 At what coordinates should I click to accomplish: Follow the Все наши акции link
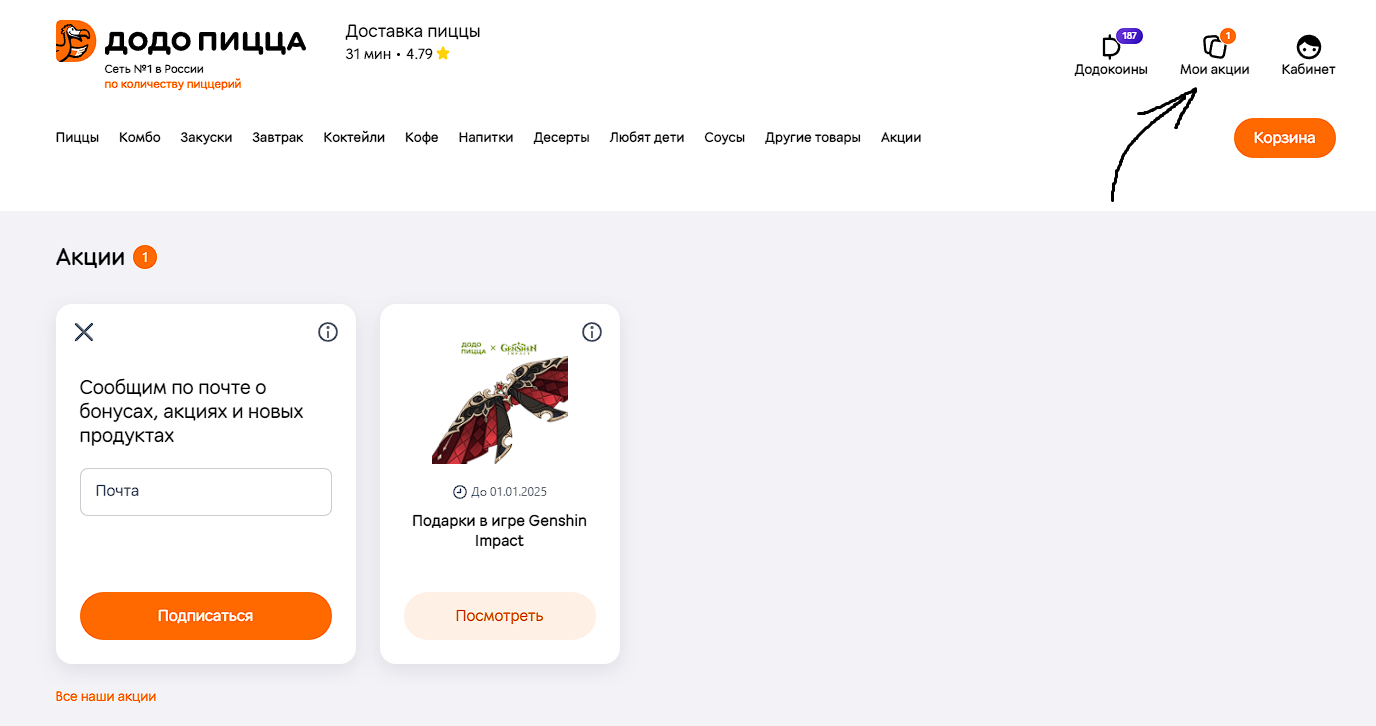(106, 697)
